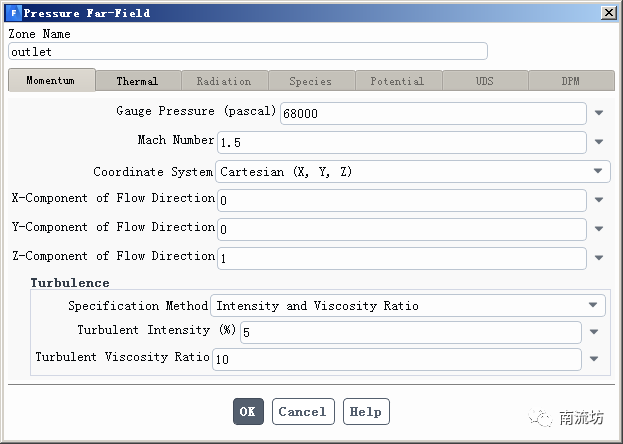The width and height of the screenshot is (623, 444).
Task: Open the Species tab
Action: 310,81
